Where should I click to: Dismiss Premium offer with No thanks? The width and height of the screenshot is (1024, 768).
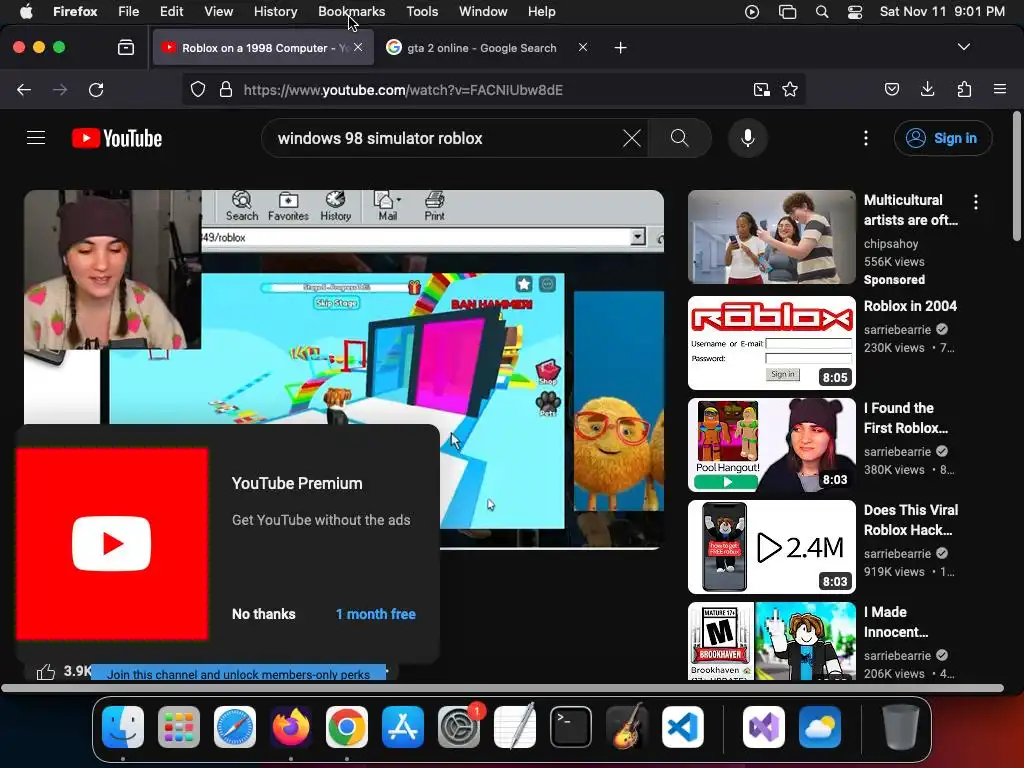[x=264, y=614]
